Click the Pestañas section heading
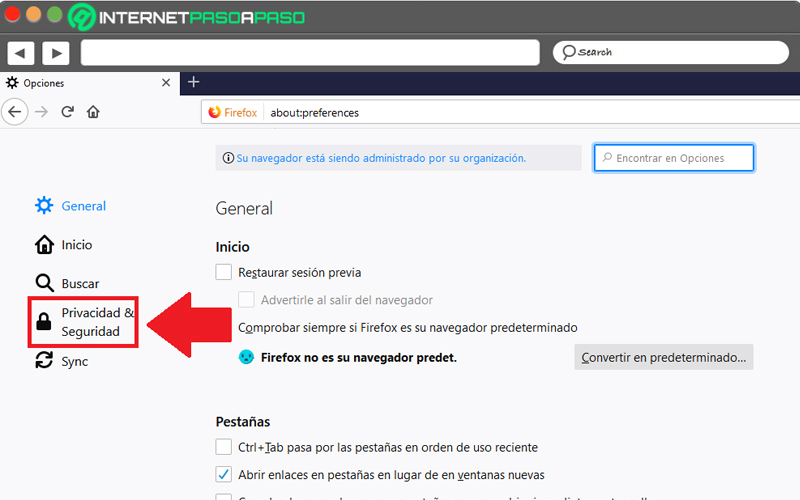 [243, 422]
